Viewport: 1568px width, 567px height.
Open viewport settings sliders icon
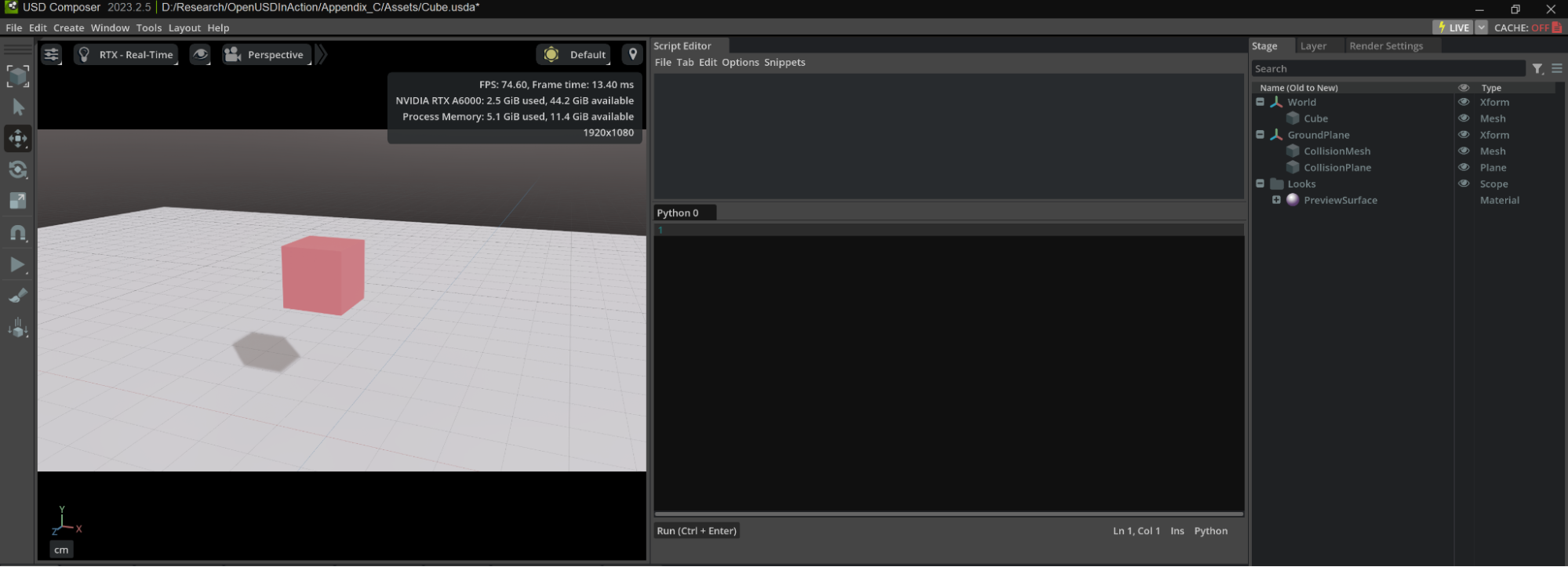click(52, 55)
